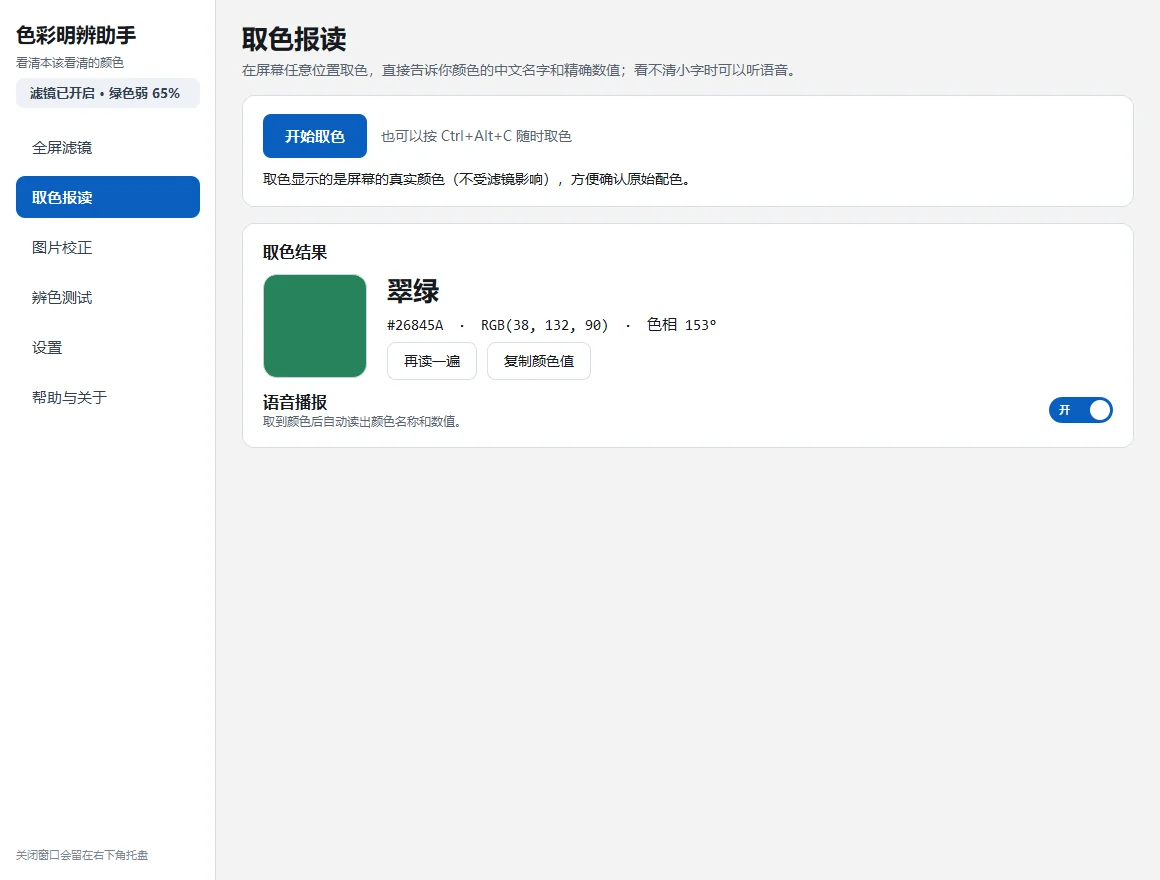Click the 看清本该看清的颜色 subtitle

click(x=70, y=63)
